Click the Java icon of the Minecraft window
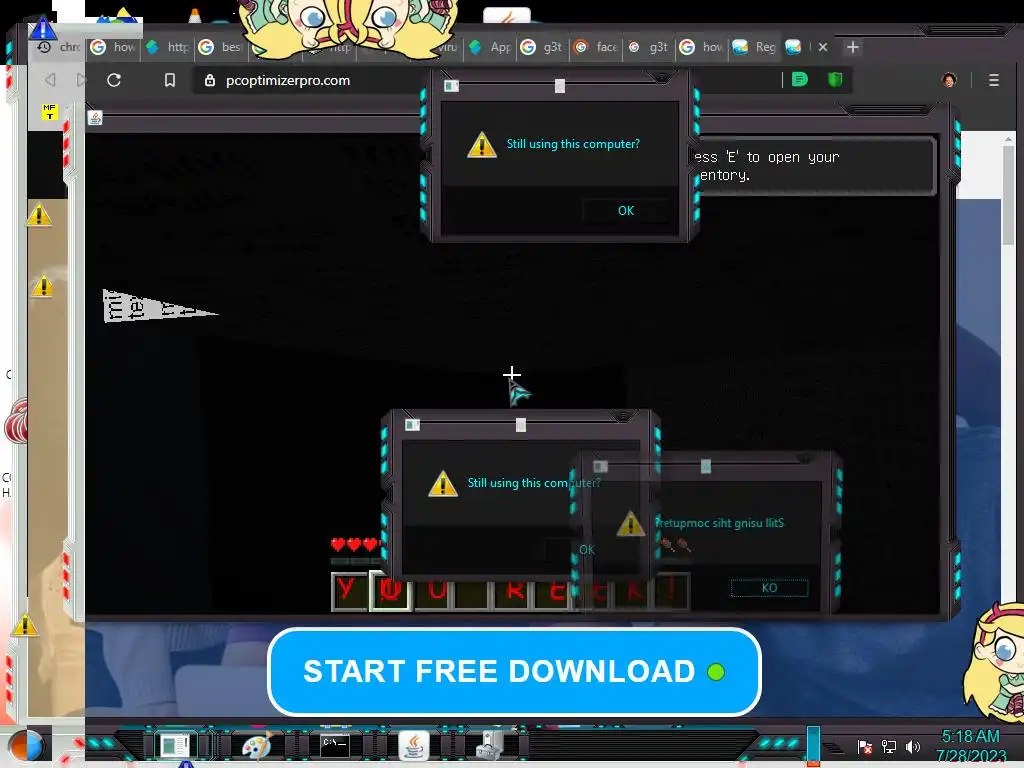Image resolution: width=1024 pixels, height=768 pixels. (x=95, y=118)
